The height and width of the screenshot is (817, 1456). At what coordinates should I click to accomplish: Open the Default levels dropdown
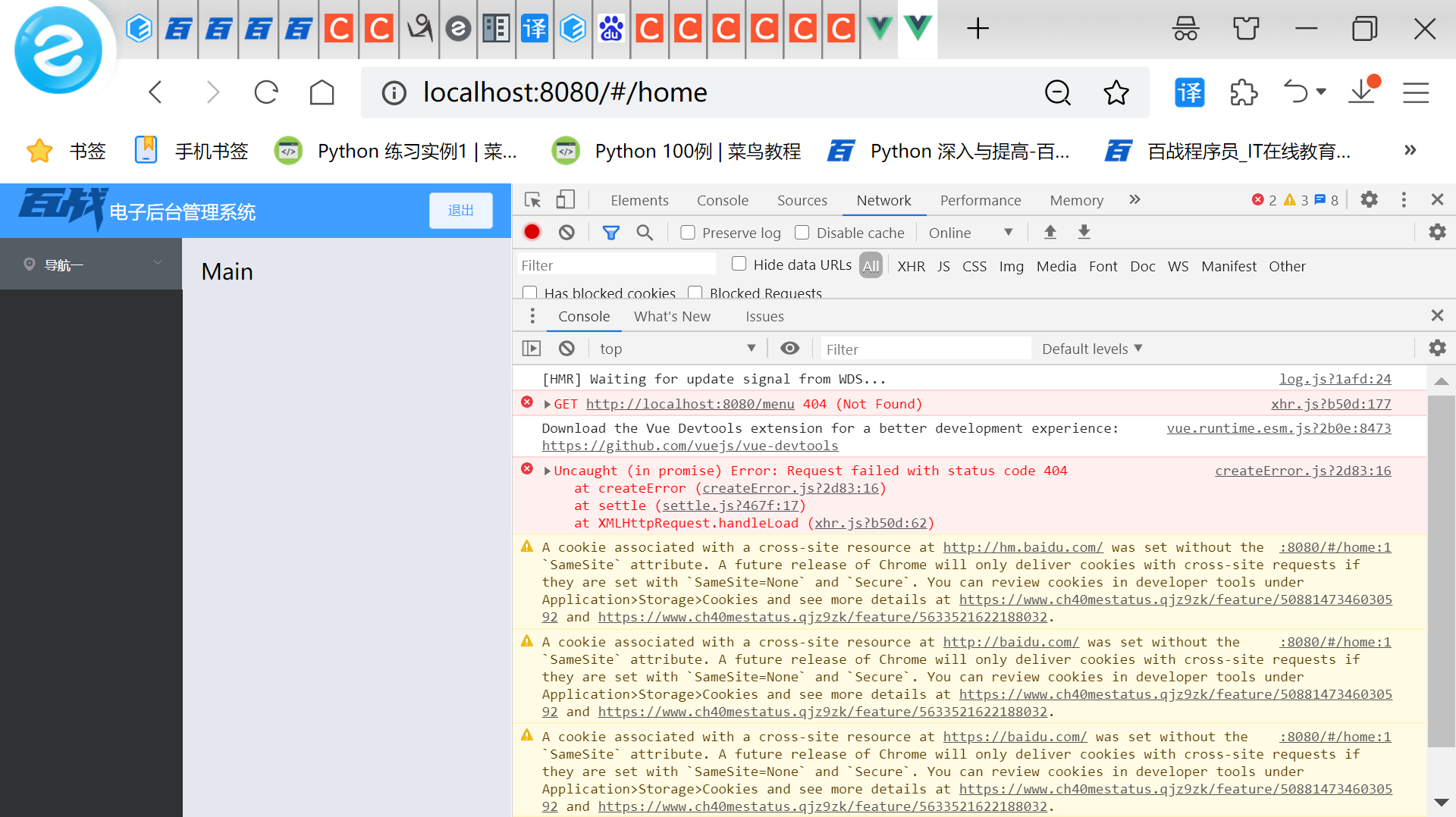(x=1092, y=349)
